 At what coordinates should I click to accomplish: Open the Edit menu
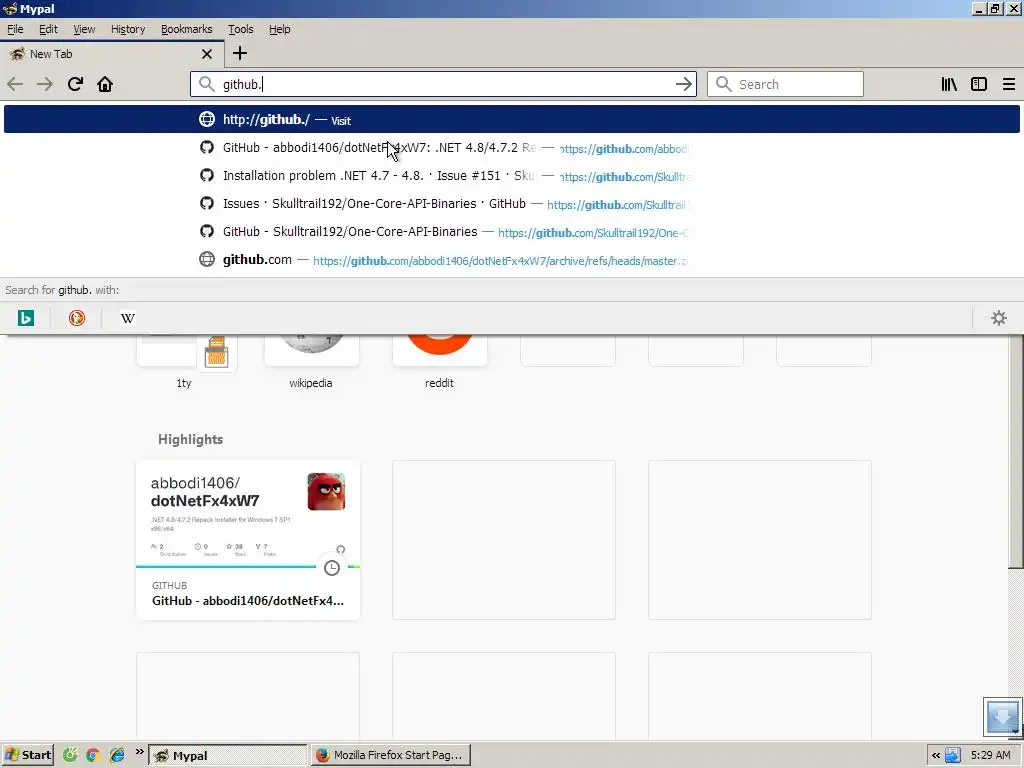click(48, 29)
